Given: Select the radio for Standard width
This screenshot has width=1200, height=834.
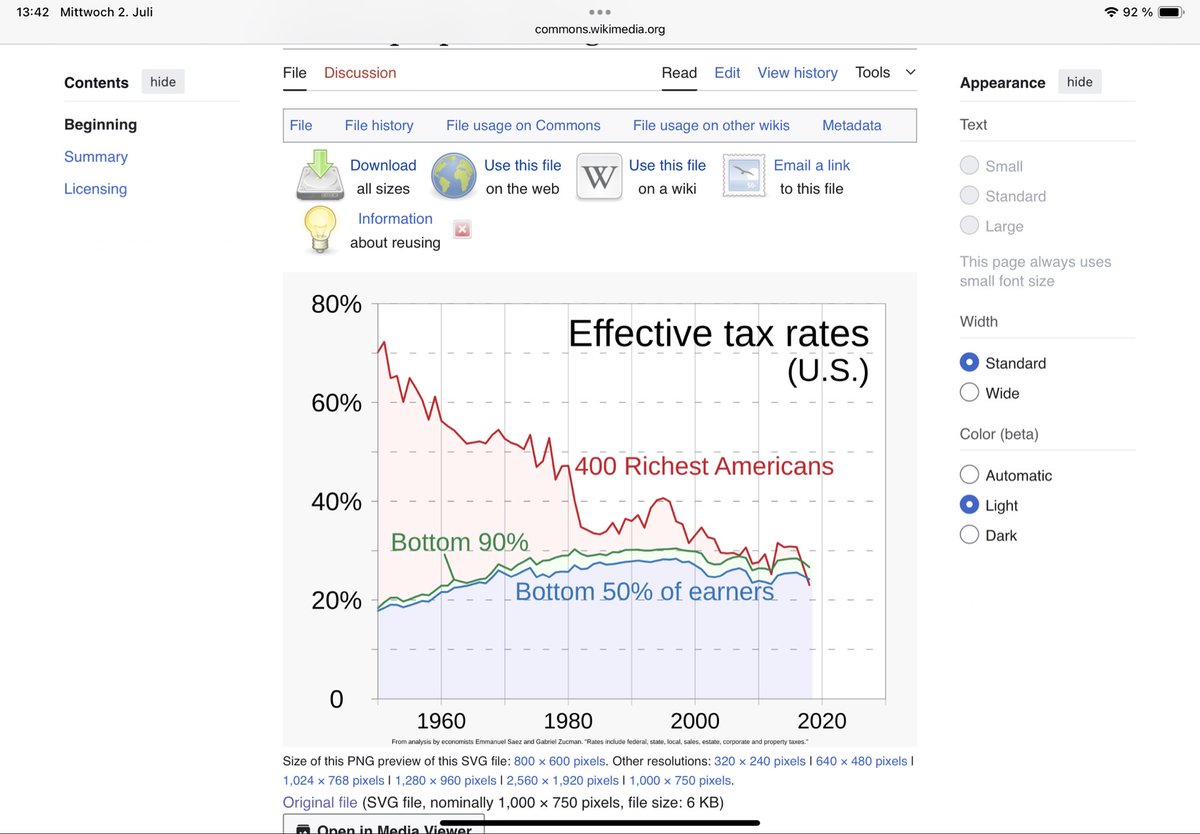Looking at the screenshot, I should 969,363.
